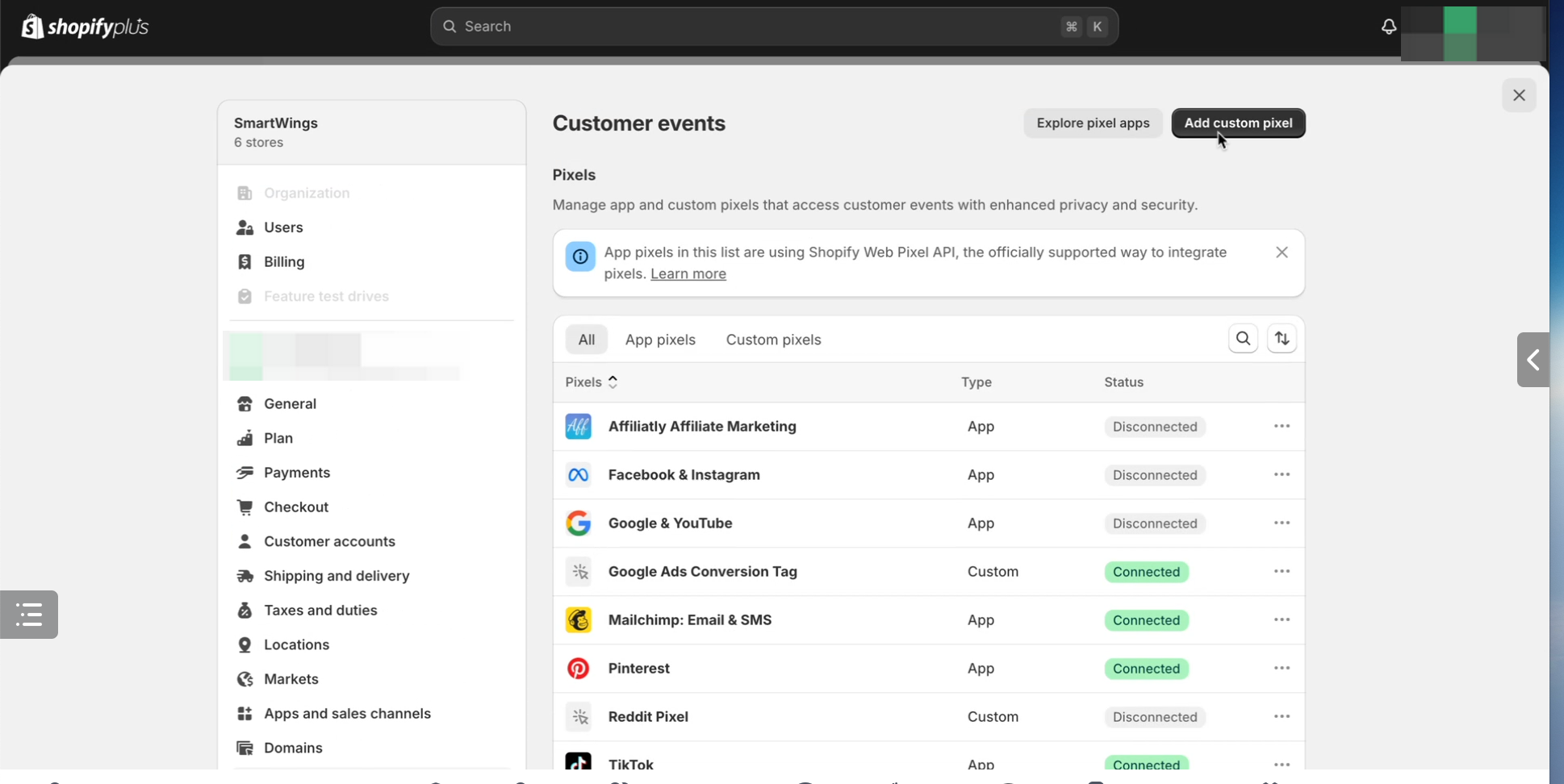This screenshot has height=784, width=1564.
Task: Click the Type column header
Action: click(x=976, y=382)
